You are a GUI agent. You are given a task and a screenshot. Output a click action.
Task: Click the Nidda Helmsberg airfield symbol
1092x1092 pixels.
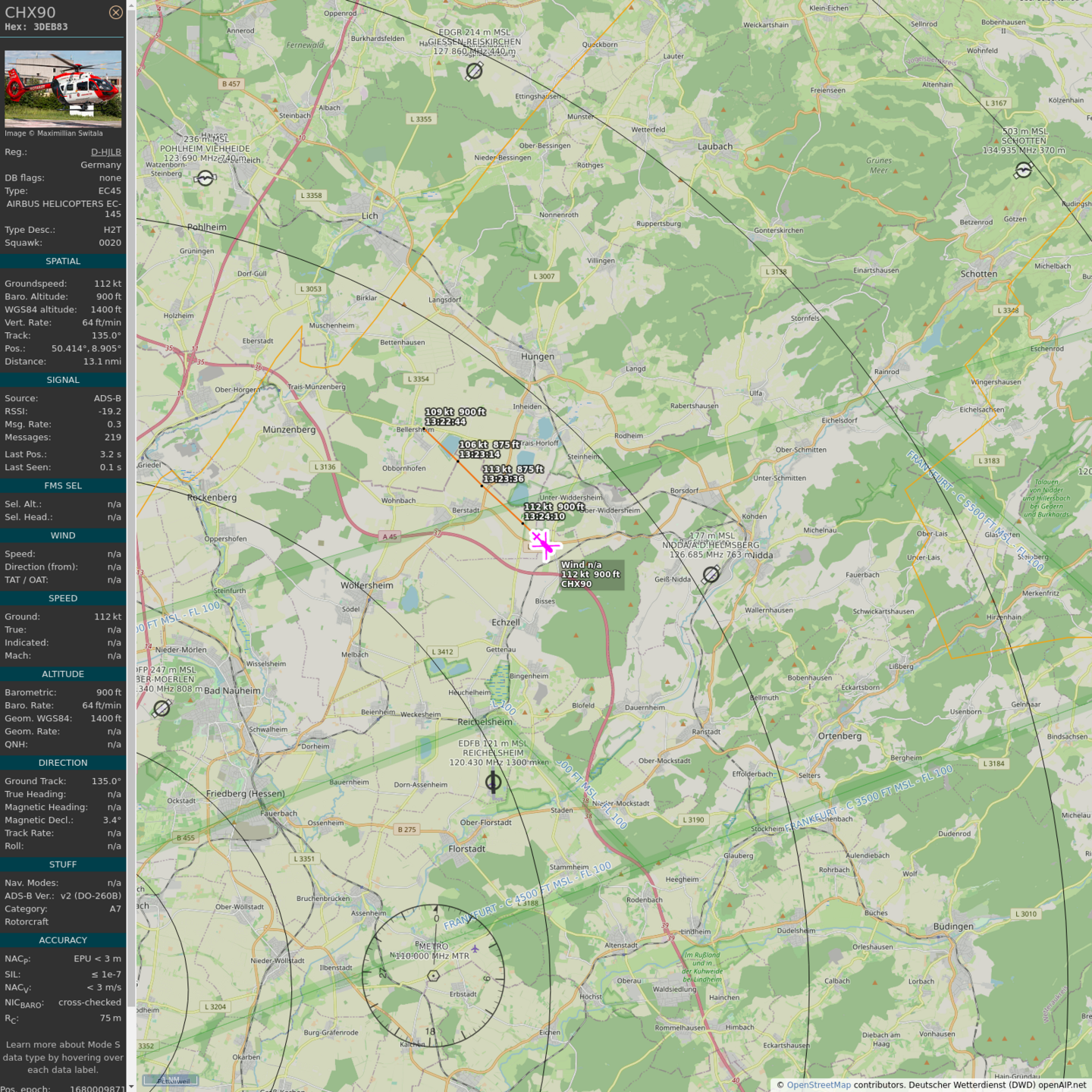click(x=711, y=575)
